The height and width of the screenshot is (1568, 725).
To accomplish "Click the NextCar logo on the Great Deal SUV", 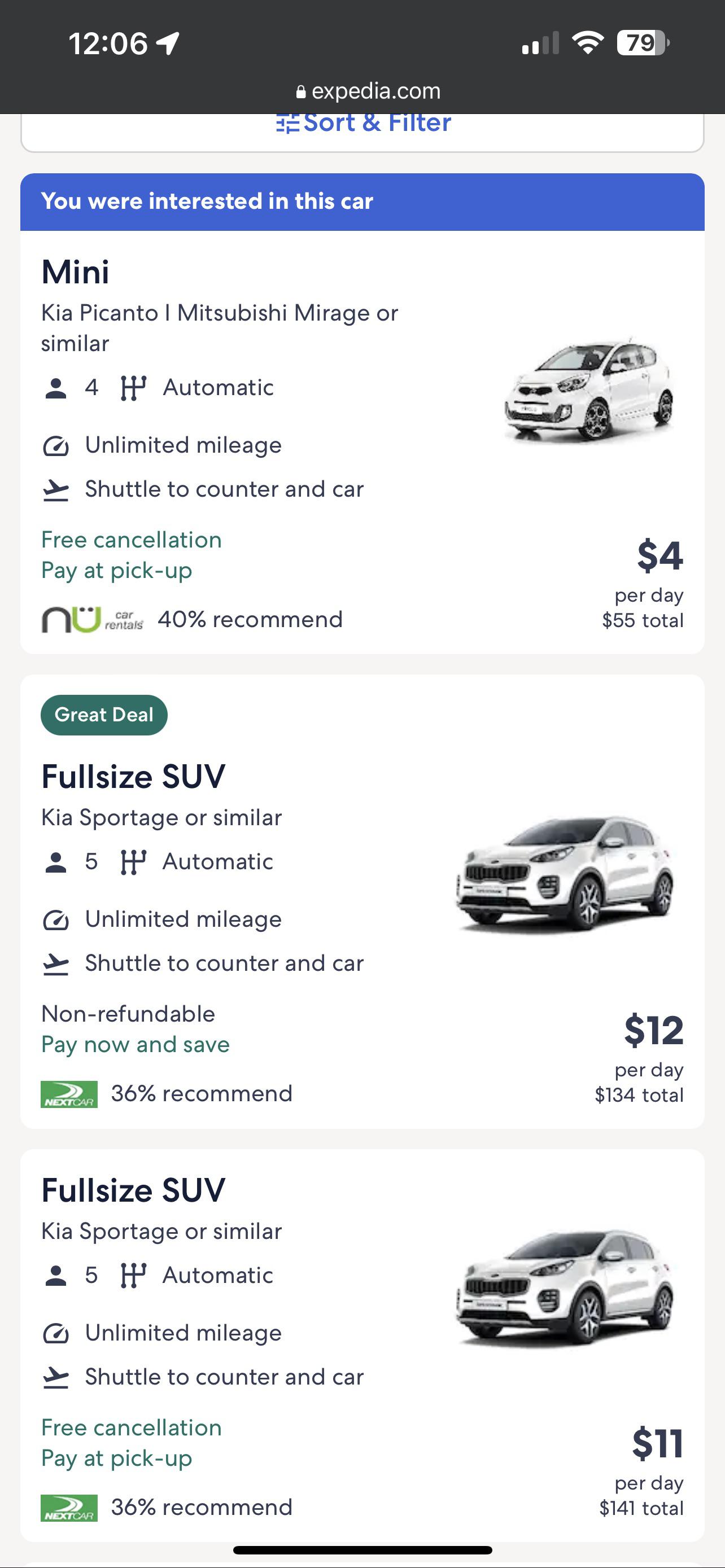I will point(69,1093).
